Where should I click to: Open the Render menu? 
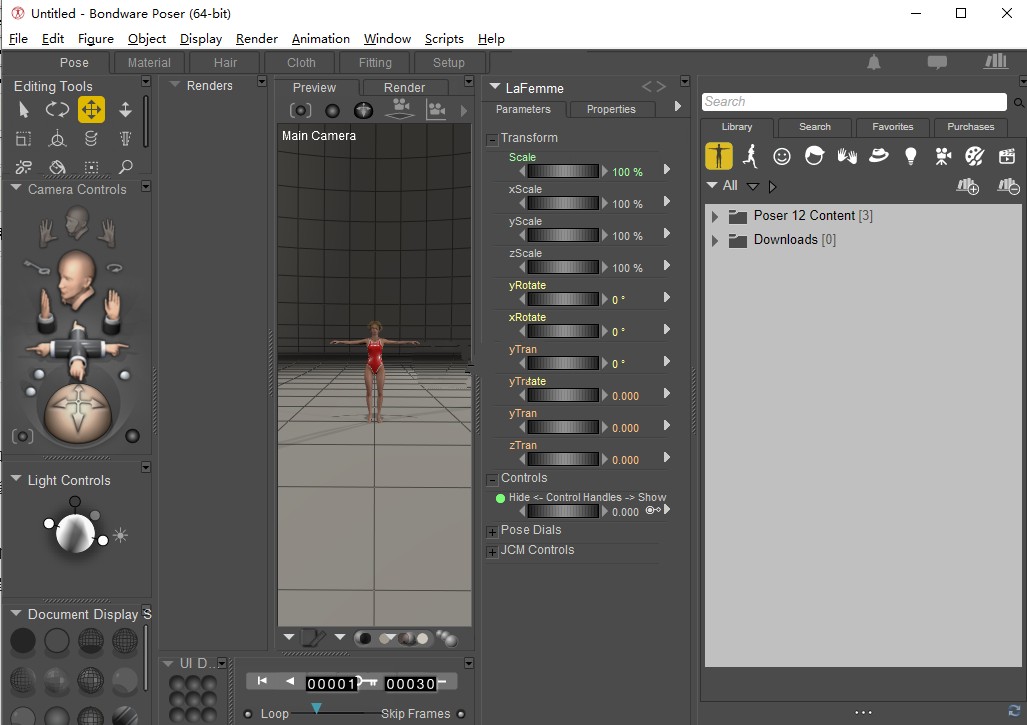click(257, 39)
